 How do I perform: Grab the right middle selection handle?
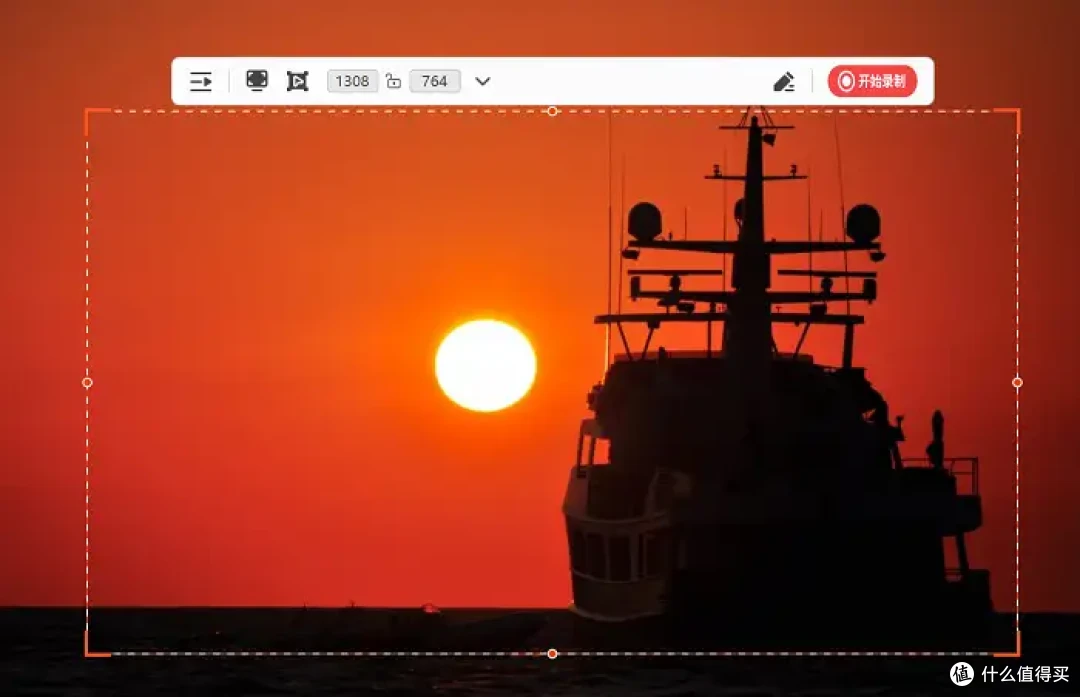pos(1017,382)
